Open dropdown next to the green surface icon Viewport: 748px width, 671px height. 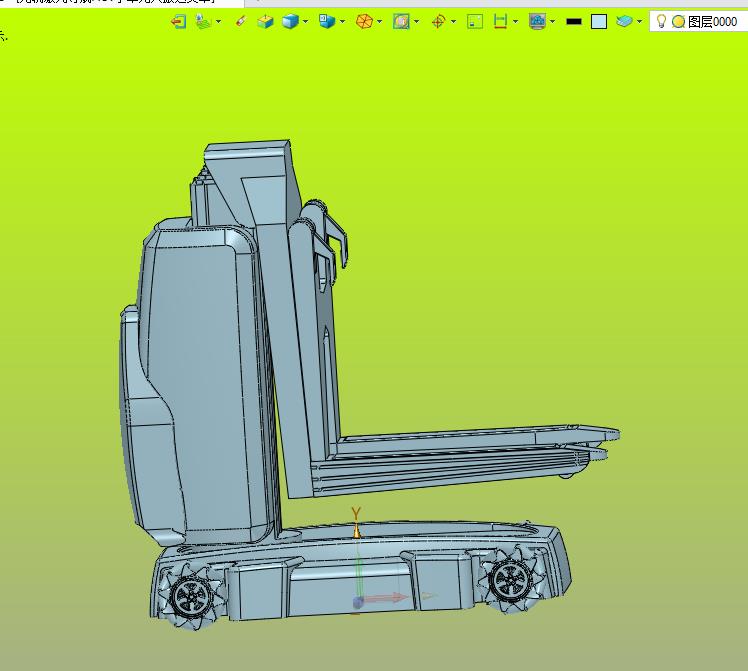coord(218,21)
